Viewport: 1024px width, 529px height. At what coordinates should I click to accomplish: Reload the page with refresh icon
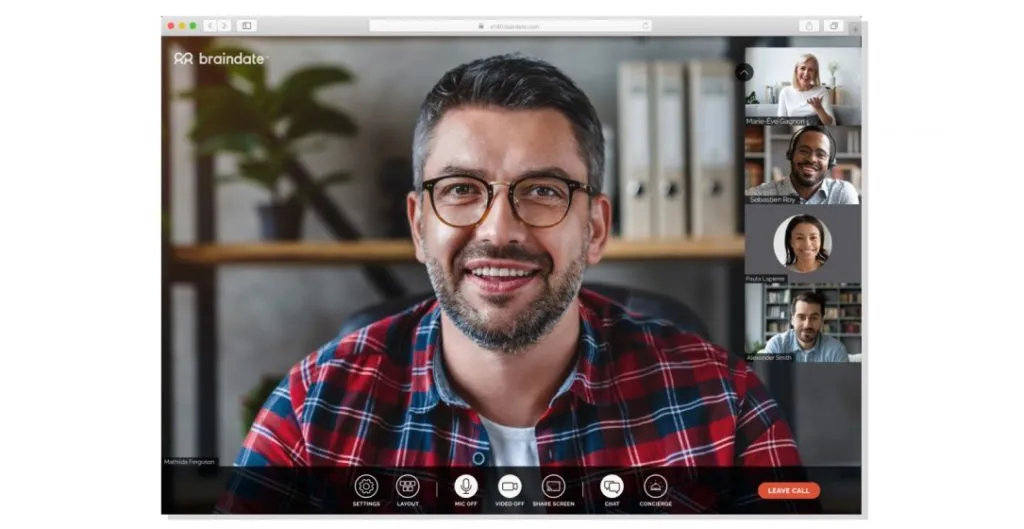645,25
